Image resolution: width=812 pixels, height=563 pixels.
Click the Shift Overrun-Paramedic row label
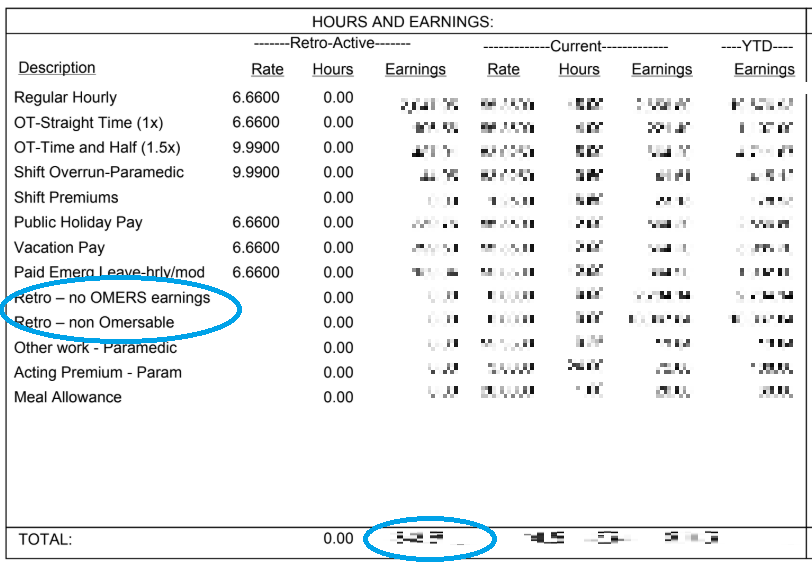tap(99, 172)
